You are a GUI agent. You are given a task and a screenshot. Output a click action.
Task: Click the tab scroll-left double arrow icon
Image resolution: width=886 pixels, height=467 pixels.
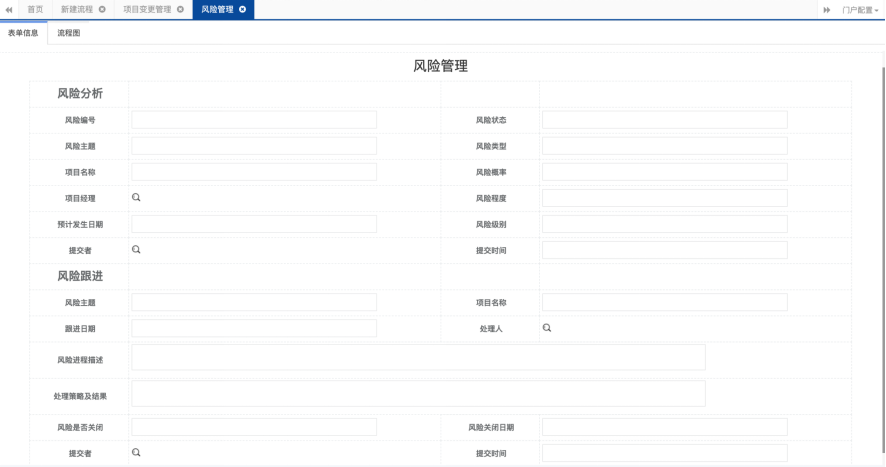[x=8, y=10]
